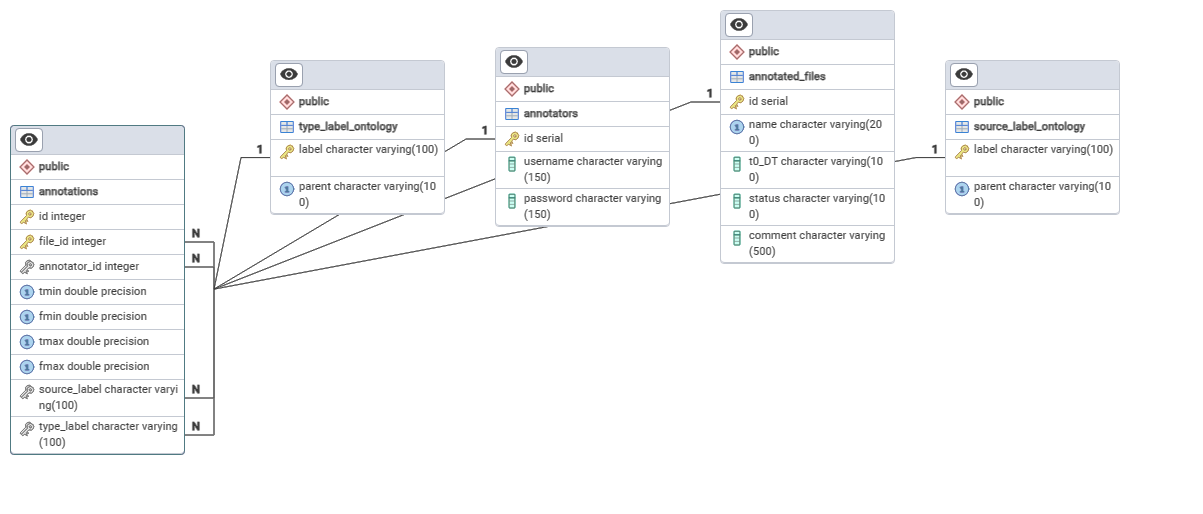Click foreign key icon for type_label column
The height and width of the screenshot is (514, 1203).
27,429
